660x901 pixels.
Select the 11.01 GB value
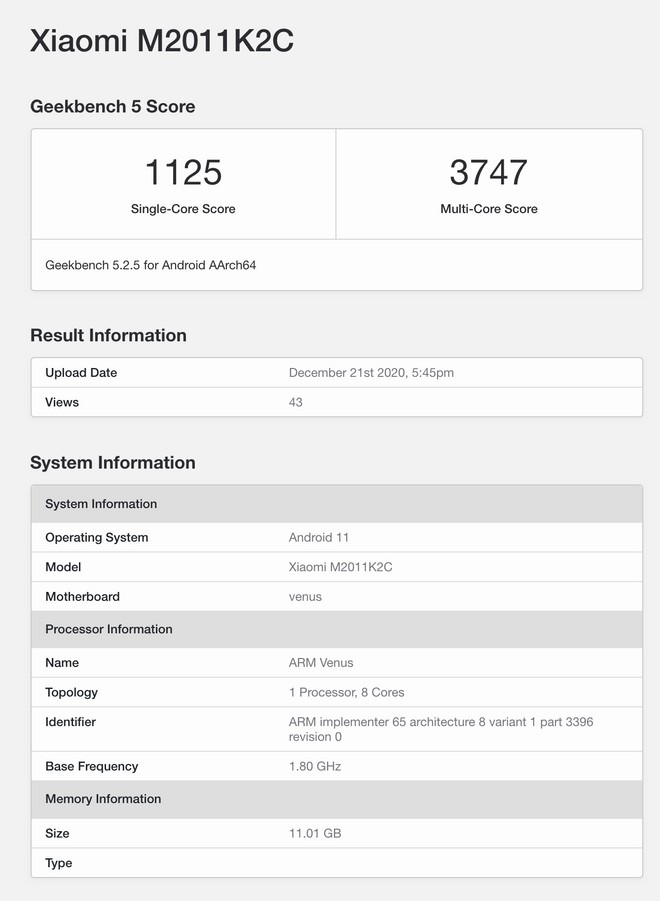[x=315, y=833]
